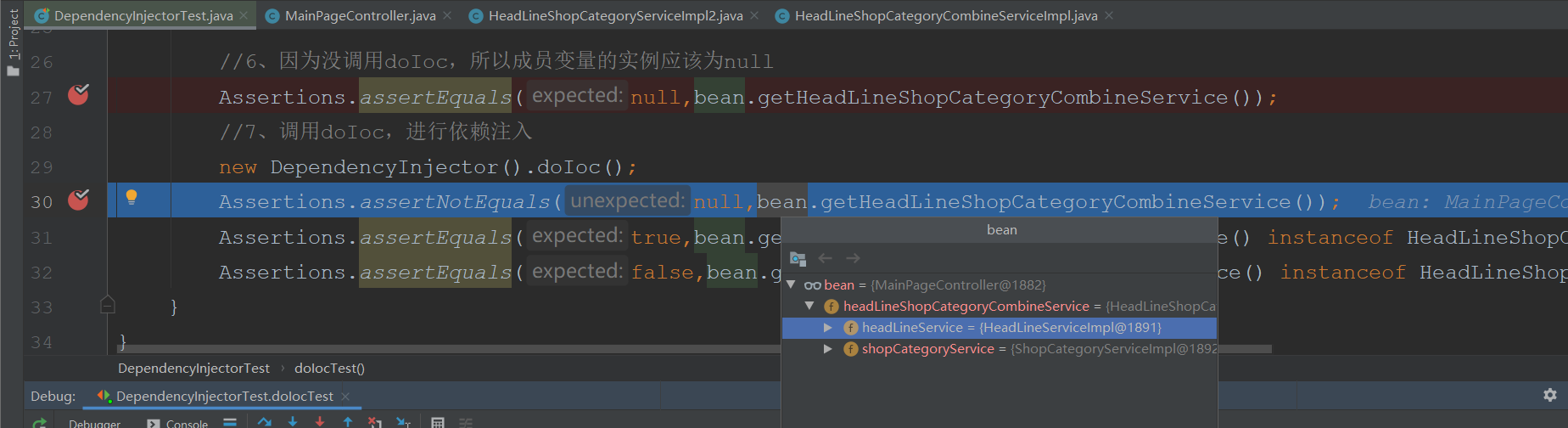Viewport: 1568px width, 428px height.
Task: Click 'instanceof' keyword on line 31
Action: point(1330,238)
